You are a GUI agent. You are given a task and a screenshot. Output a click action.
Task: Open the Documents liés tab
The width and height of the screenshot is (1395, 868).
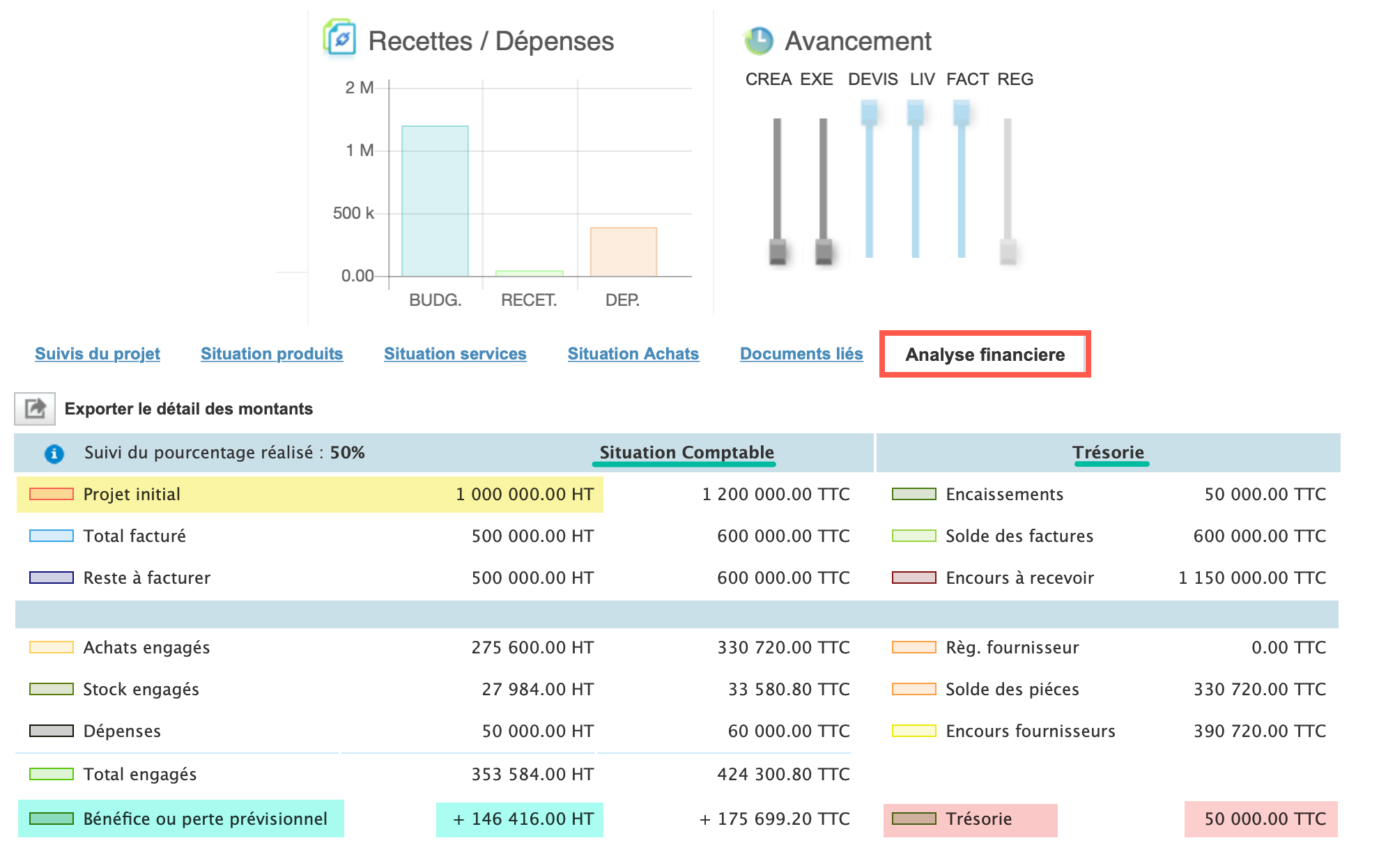tap(801, 354)
